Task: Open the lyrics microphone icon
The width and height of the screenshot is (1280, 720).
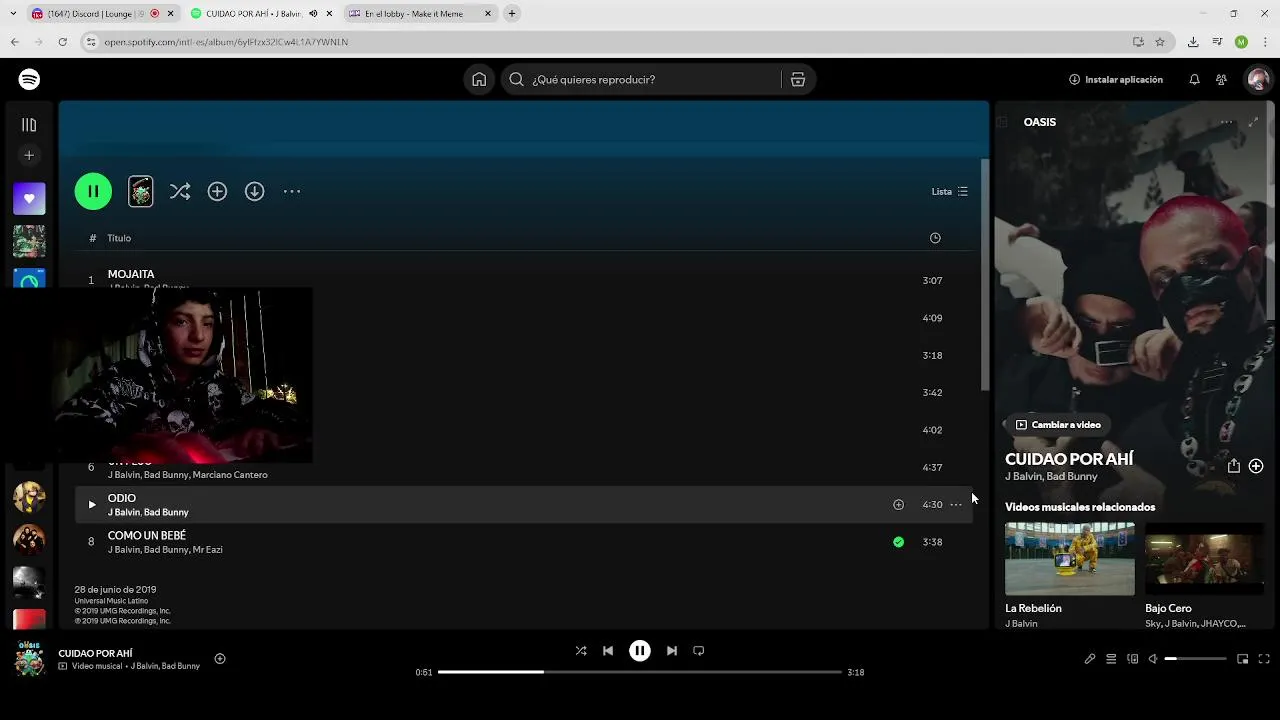Action: pos(1090,659)
